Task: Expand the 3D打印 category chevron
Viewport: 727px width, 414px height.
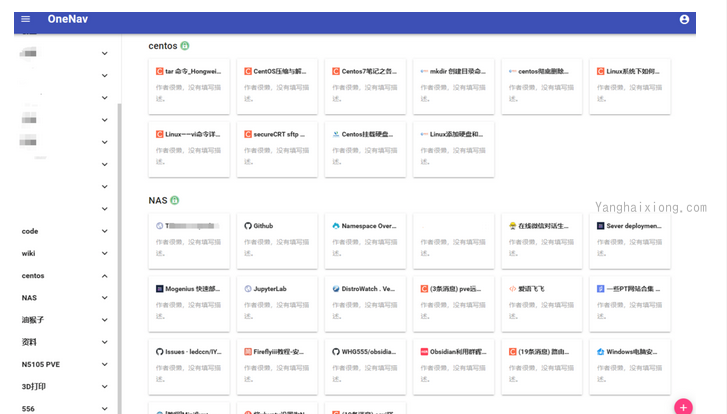Action: point(105,387)
